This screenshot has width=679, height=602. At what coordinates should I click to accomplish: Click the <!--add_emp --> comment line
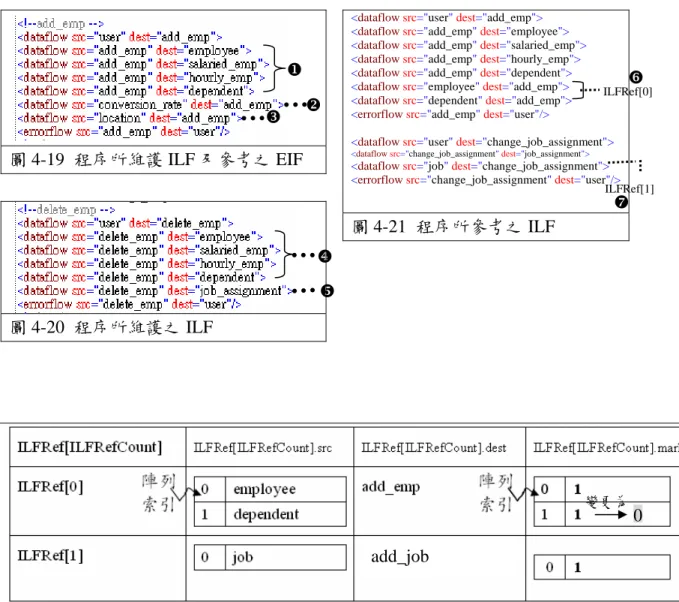click(61, 23)
